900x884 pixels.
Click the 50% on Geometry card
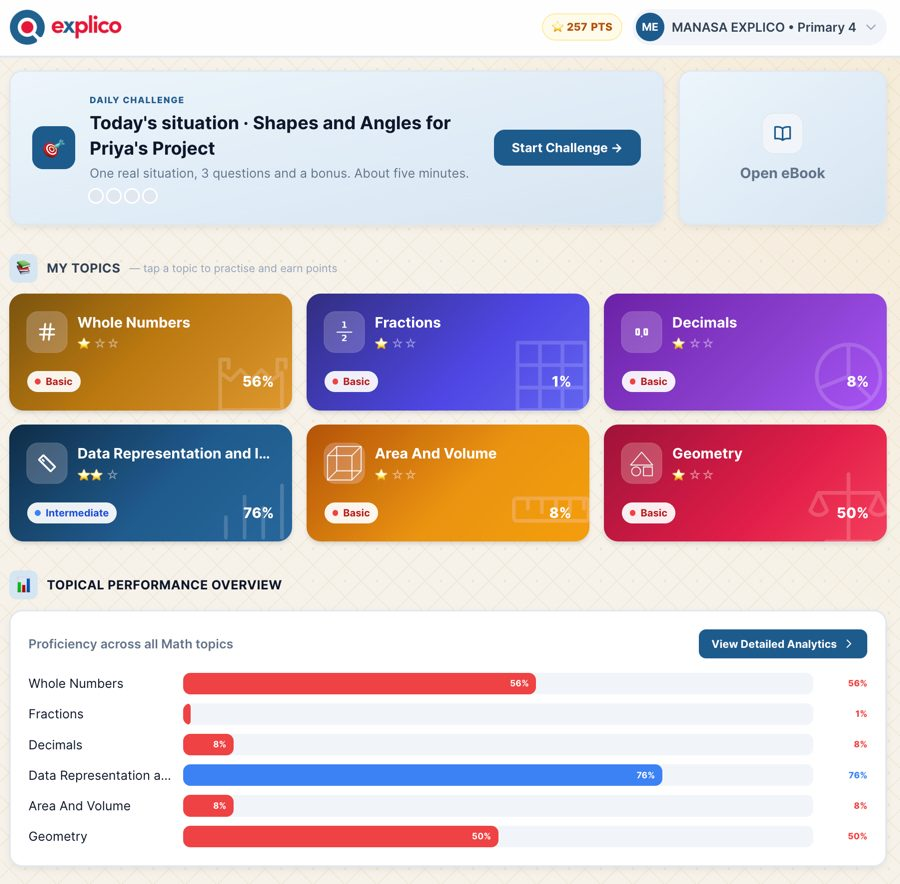tap(852, 513)
